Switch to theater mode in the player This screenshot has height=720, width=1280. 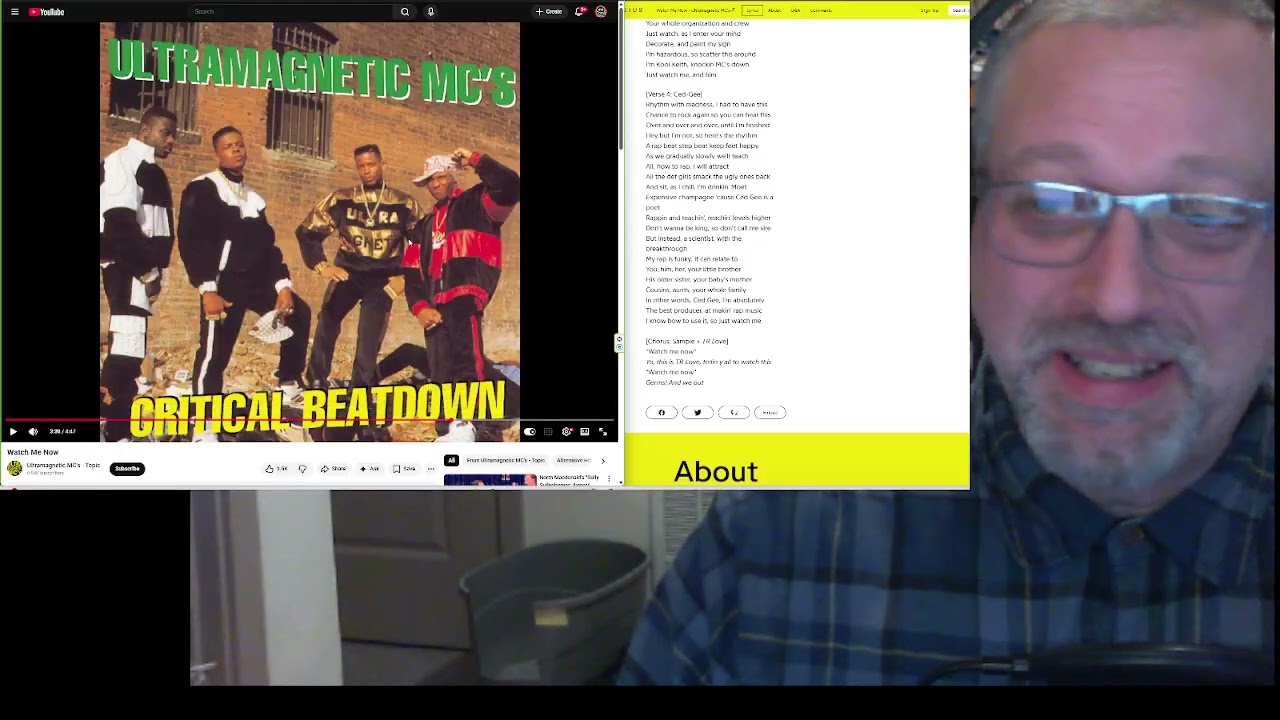[584, 431]
